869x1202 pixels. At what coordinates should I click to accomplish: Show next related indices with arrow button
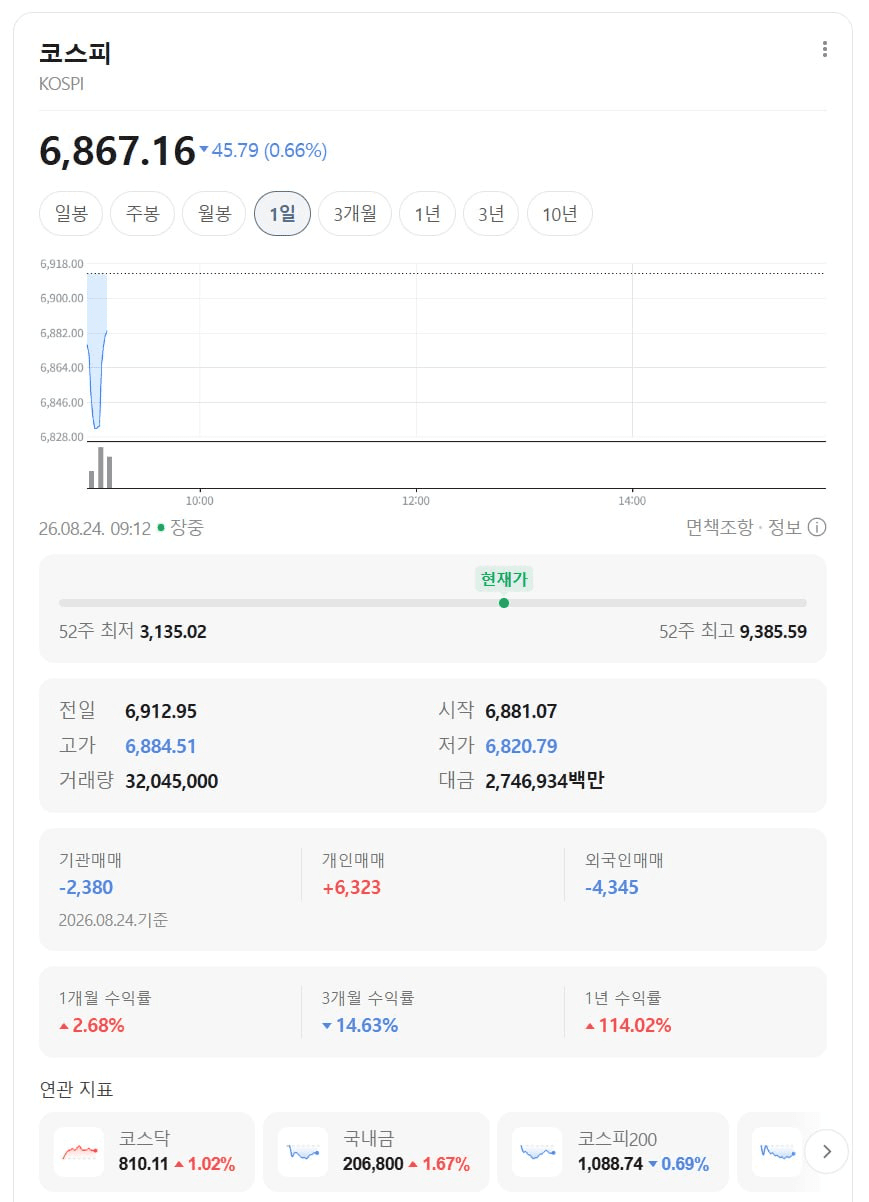[826, 1151]
